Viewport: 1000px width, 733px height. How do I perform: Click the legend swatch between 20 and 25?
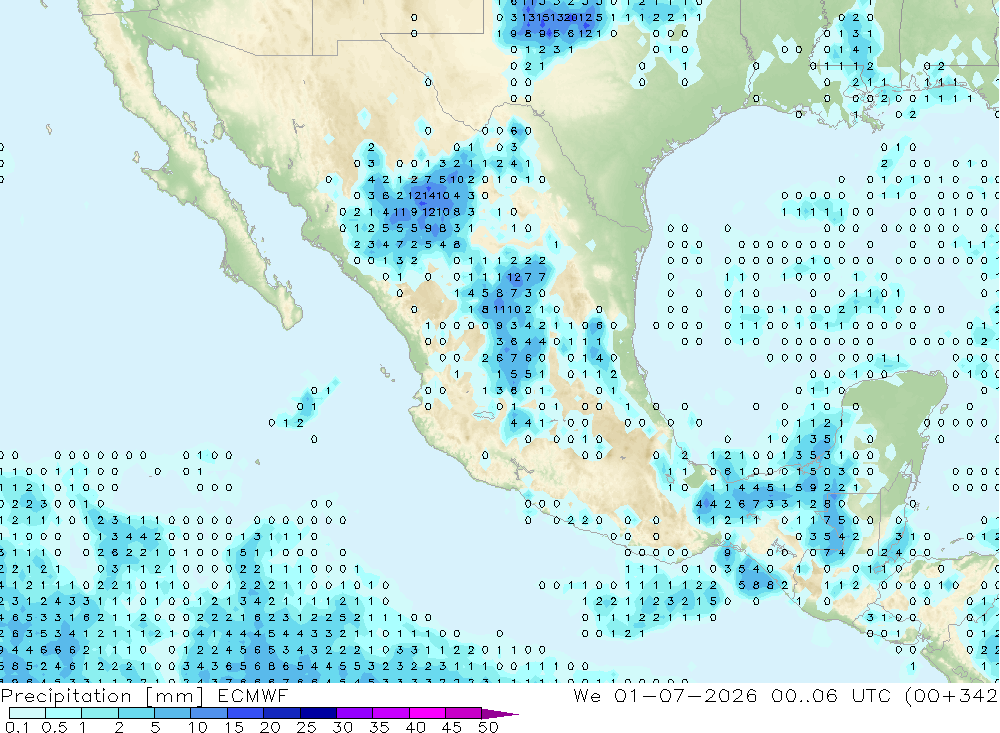pos(281,713)
